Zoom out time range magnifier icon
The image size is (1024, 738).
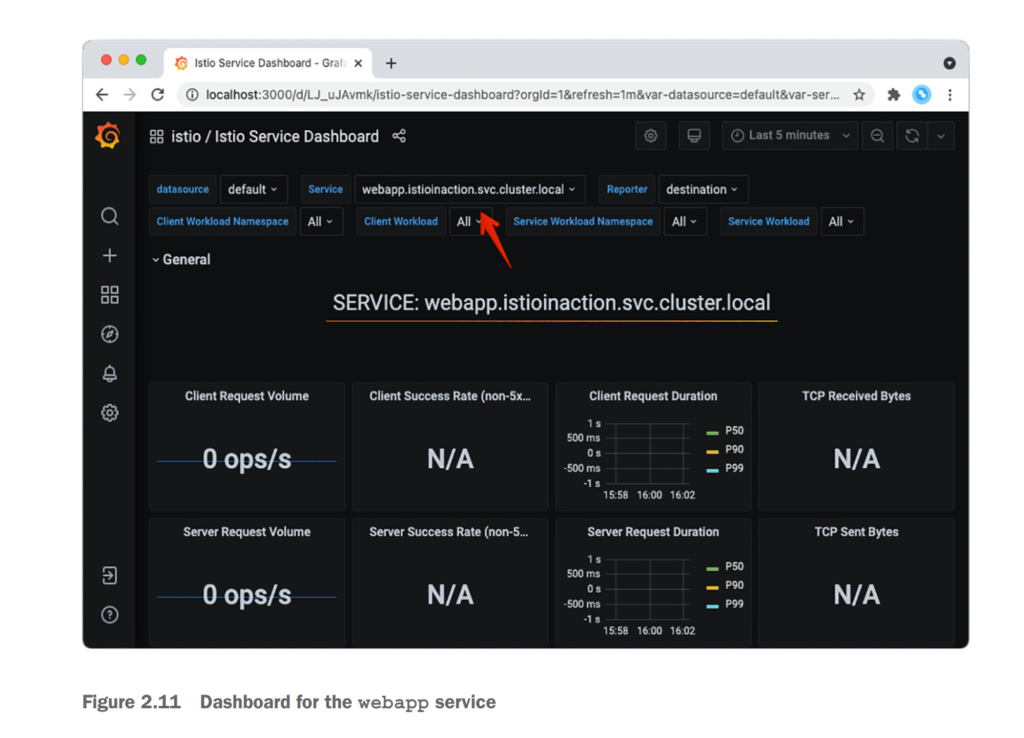[877, 136]
